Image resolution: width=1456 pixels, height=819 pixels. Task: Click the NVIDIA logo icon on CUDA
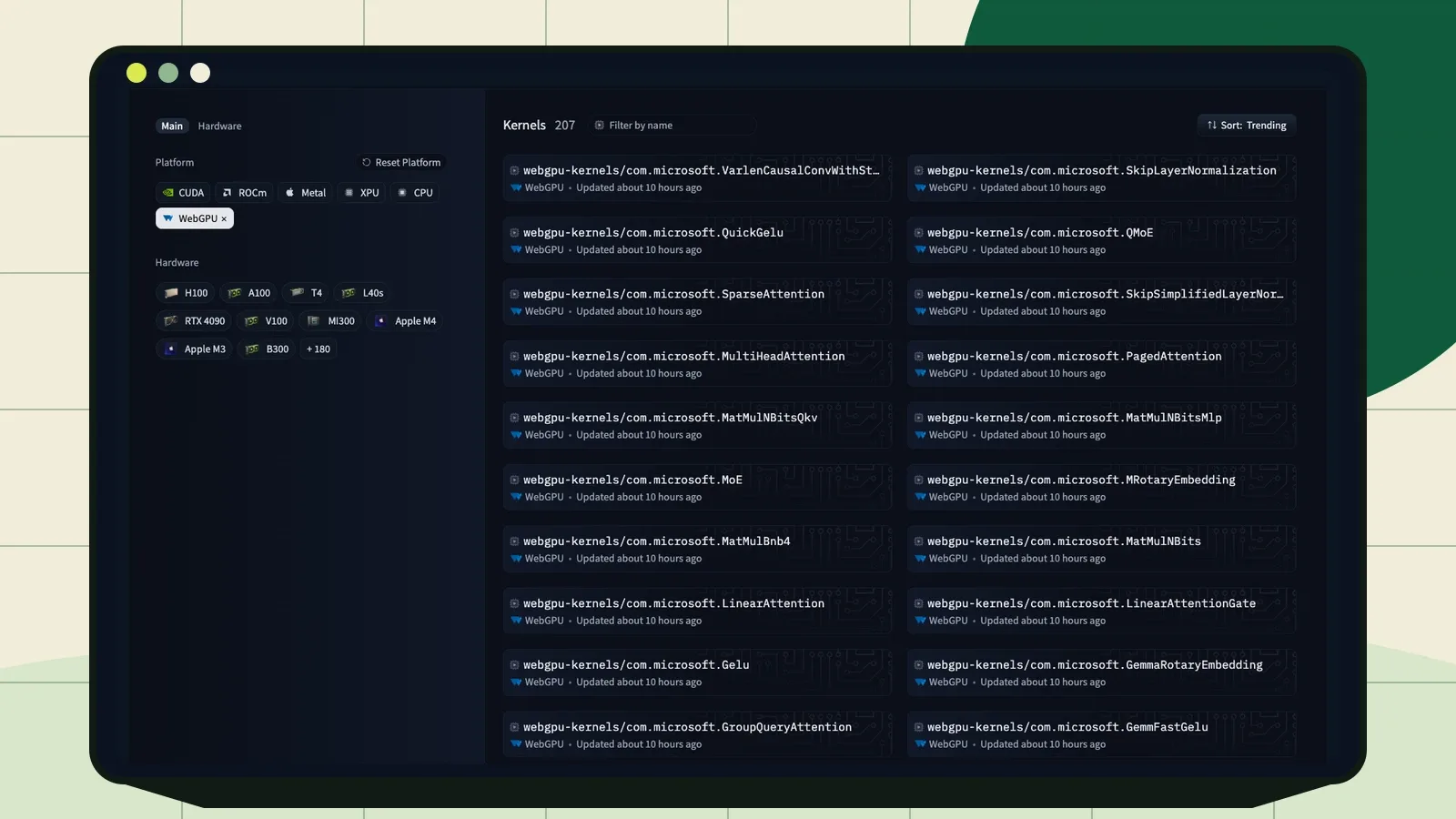click(x=168, y=193)
